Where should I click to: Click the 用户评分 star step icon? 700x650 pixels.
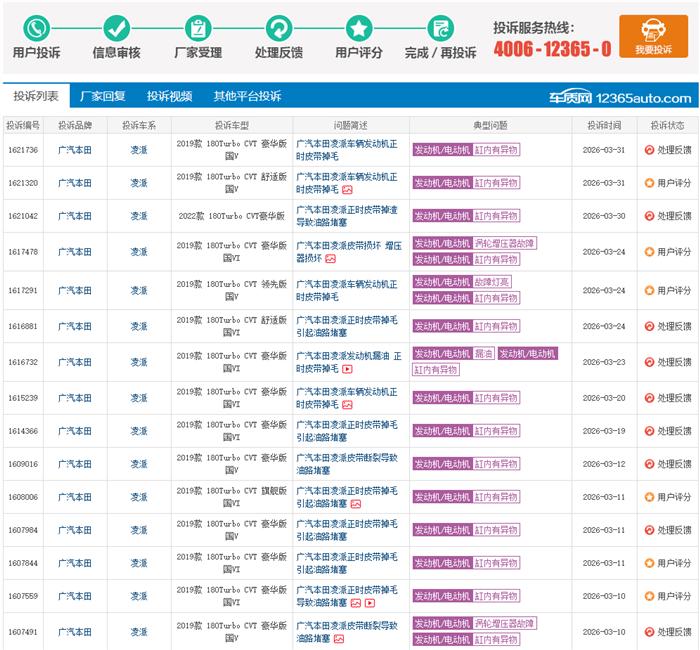[x=358, y=28]
